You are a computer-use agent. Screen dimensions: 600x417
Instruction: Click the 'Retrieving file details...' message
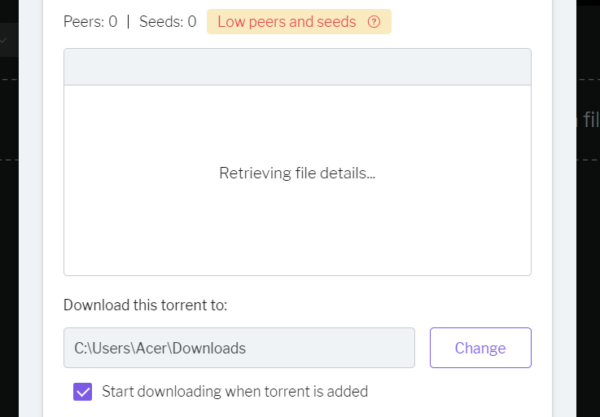297,173
